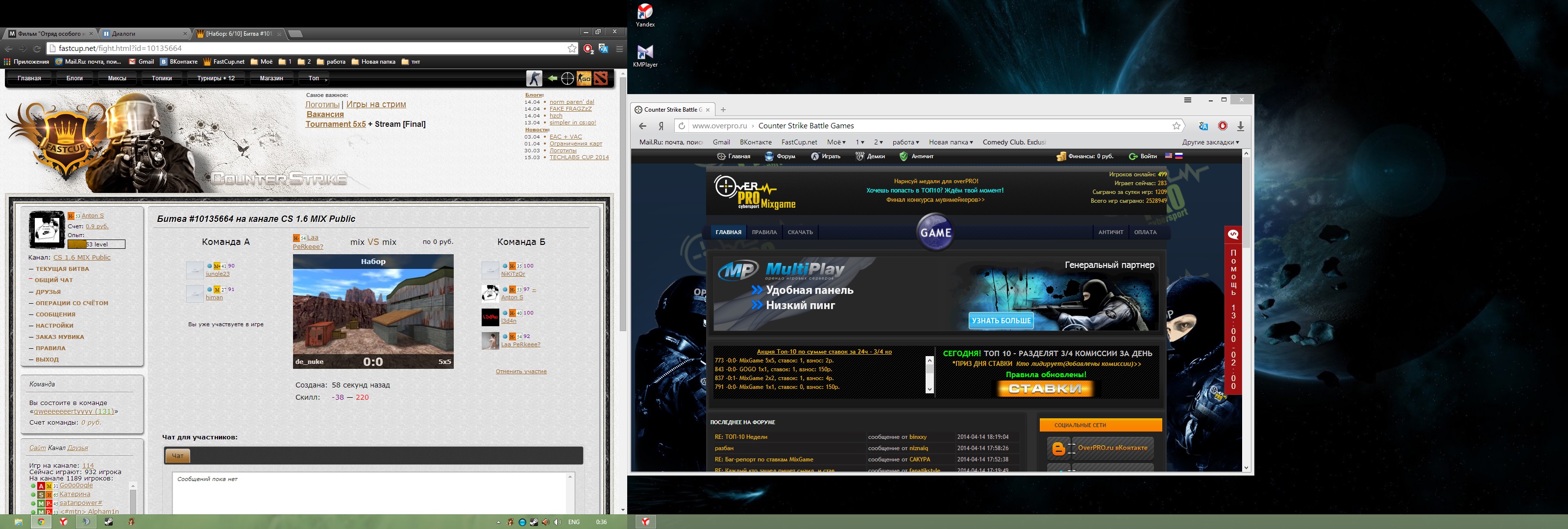Switch overPRO site to English flag
The height and width of the screenshot is (529, 1568).
point(1168,156)
